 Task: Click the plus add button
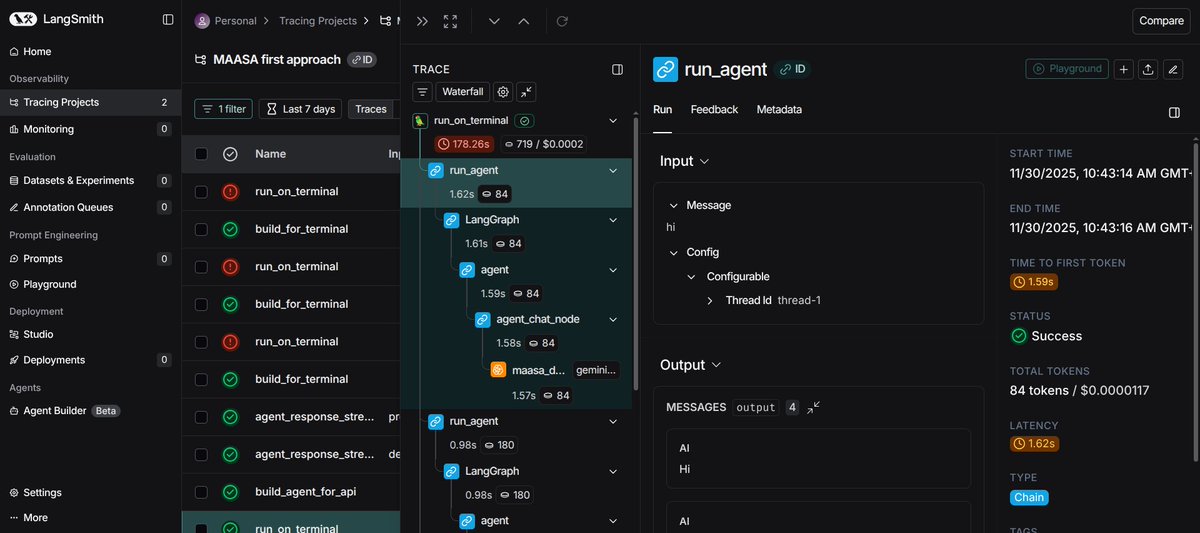click(x=1123, y=69)
